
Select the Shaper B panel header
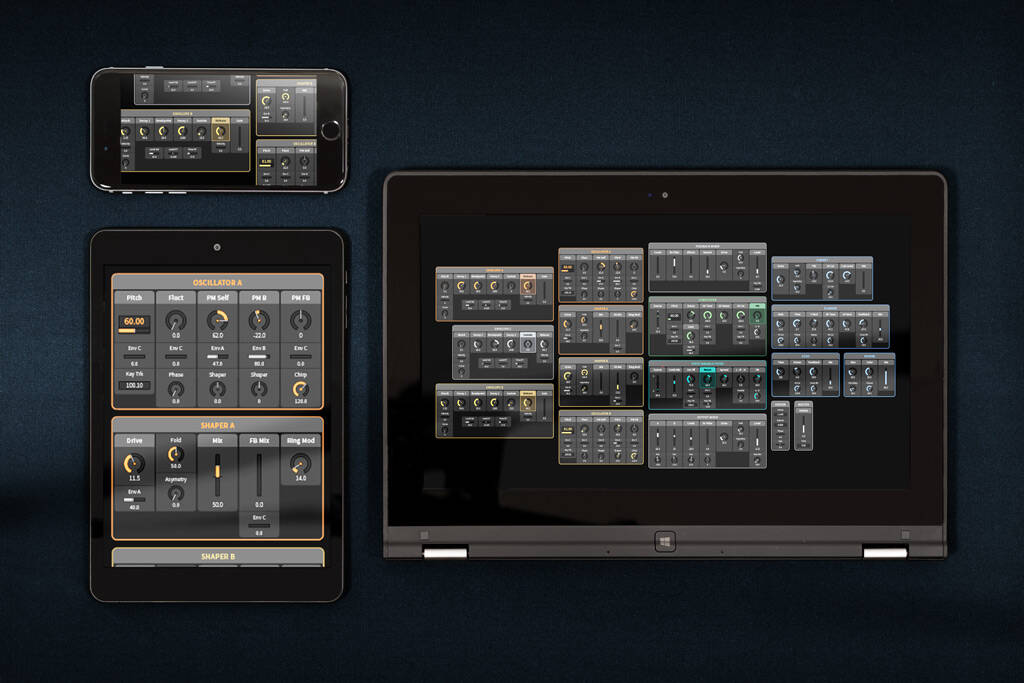pyautogui.click(x=217, y=556)
